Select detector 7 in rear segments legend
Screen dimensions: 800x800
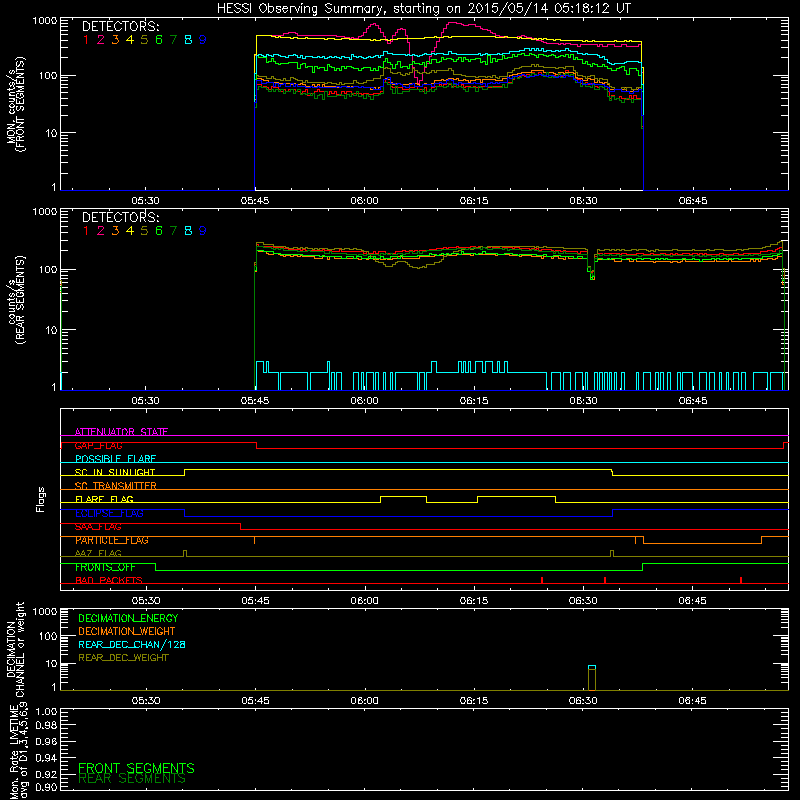[173, 231]
